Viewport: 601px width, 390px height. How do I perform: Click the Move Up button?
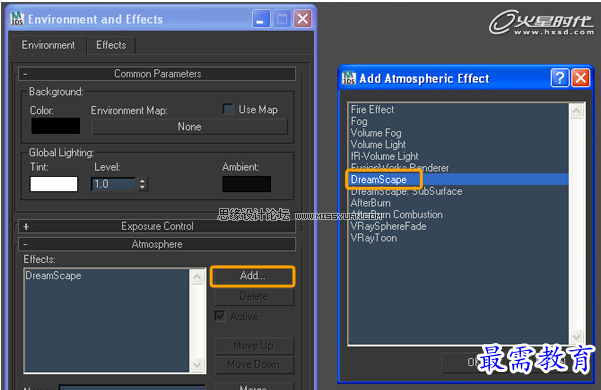(x=254, y=346)
